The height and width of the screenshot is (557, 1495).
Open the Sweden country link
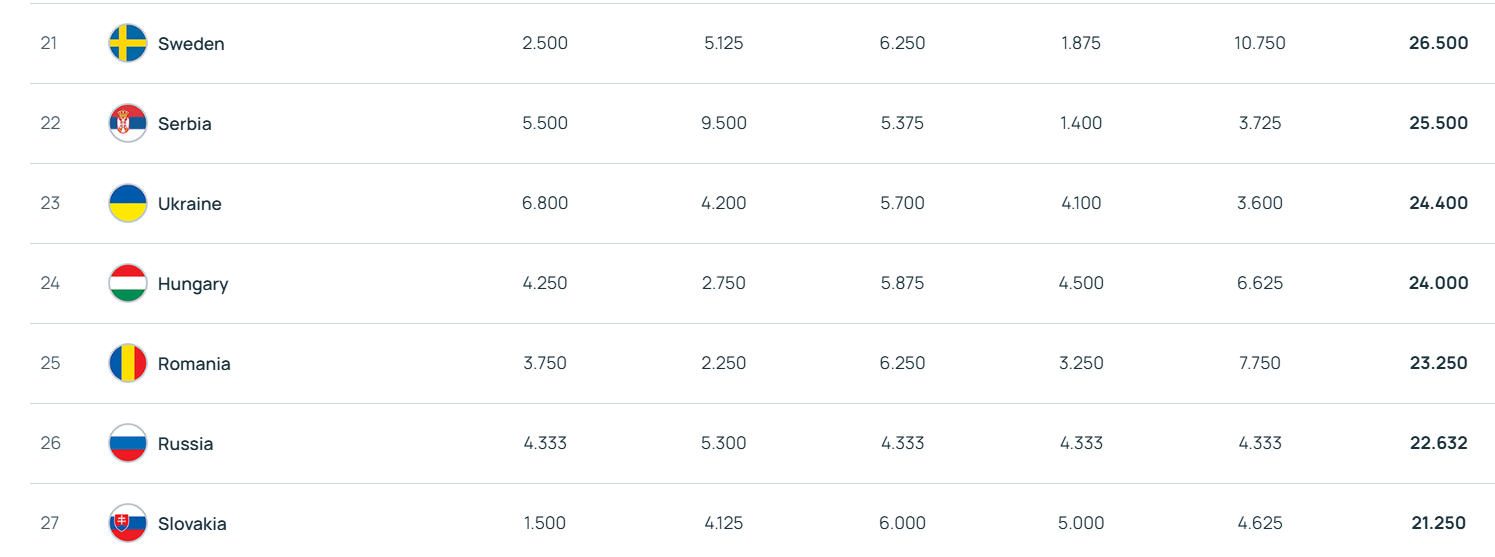pyautogui.click(x=191, y=44)
